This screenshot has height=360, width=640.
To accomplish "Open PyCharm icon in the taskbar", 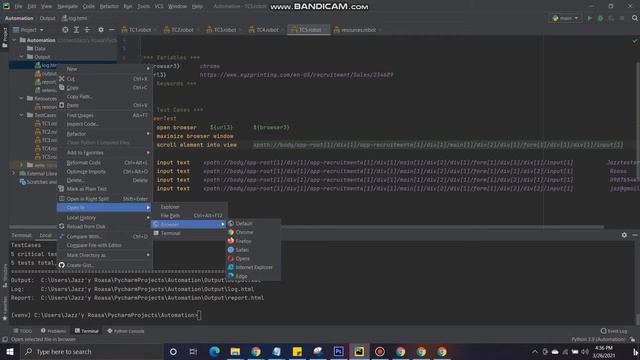I will [359, 351].
